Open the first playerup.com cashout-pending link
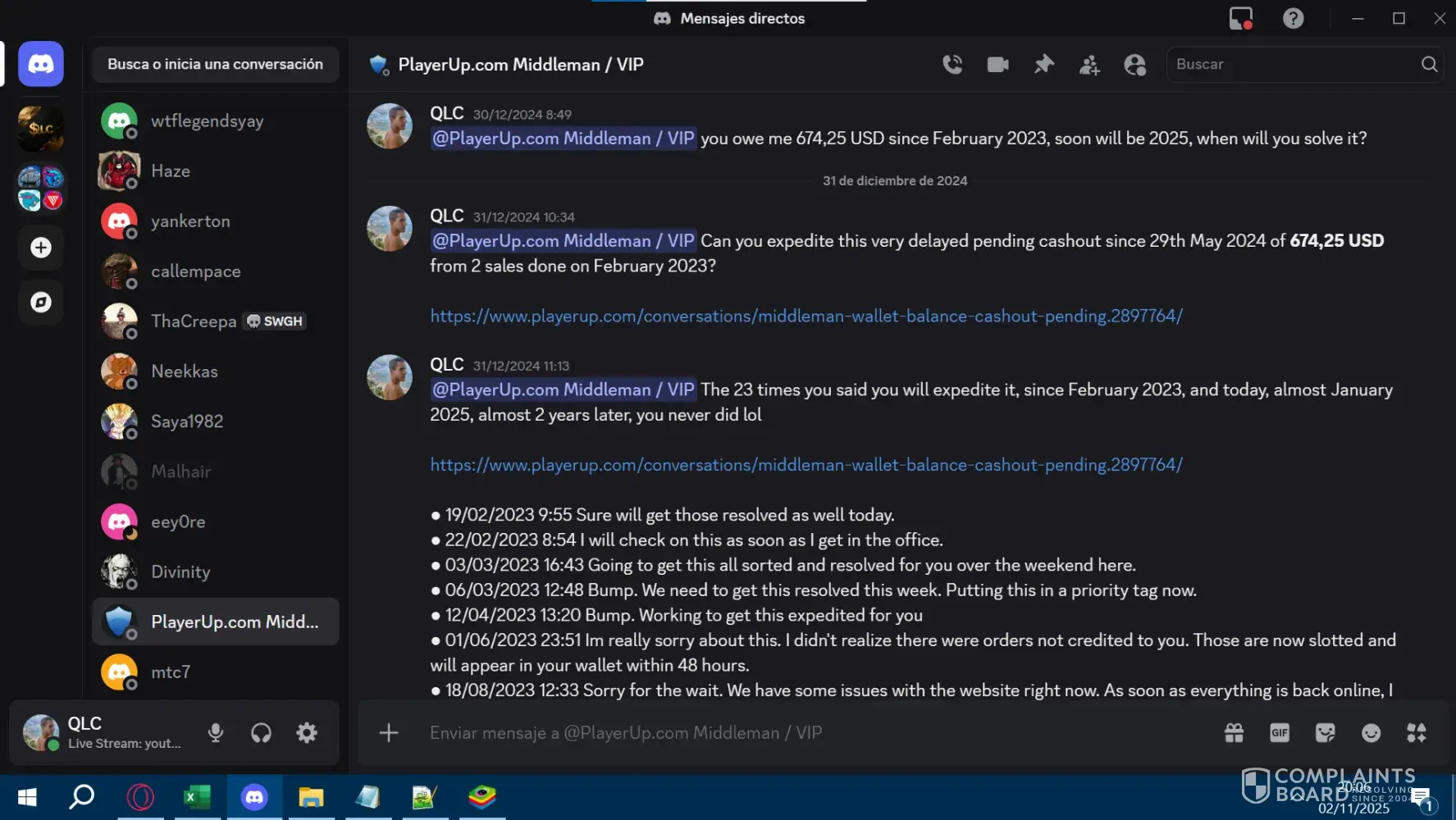 806,316
